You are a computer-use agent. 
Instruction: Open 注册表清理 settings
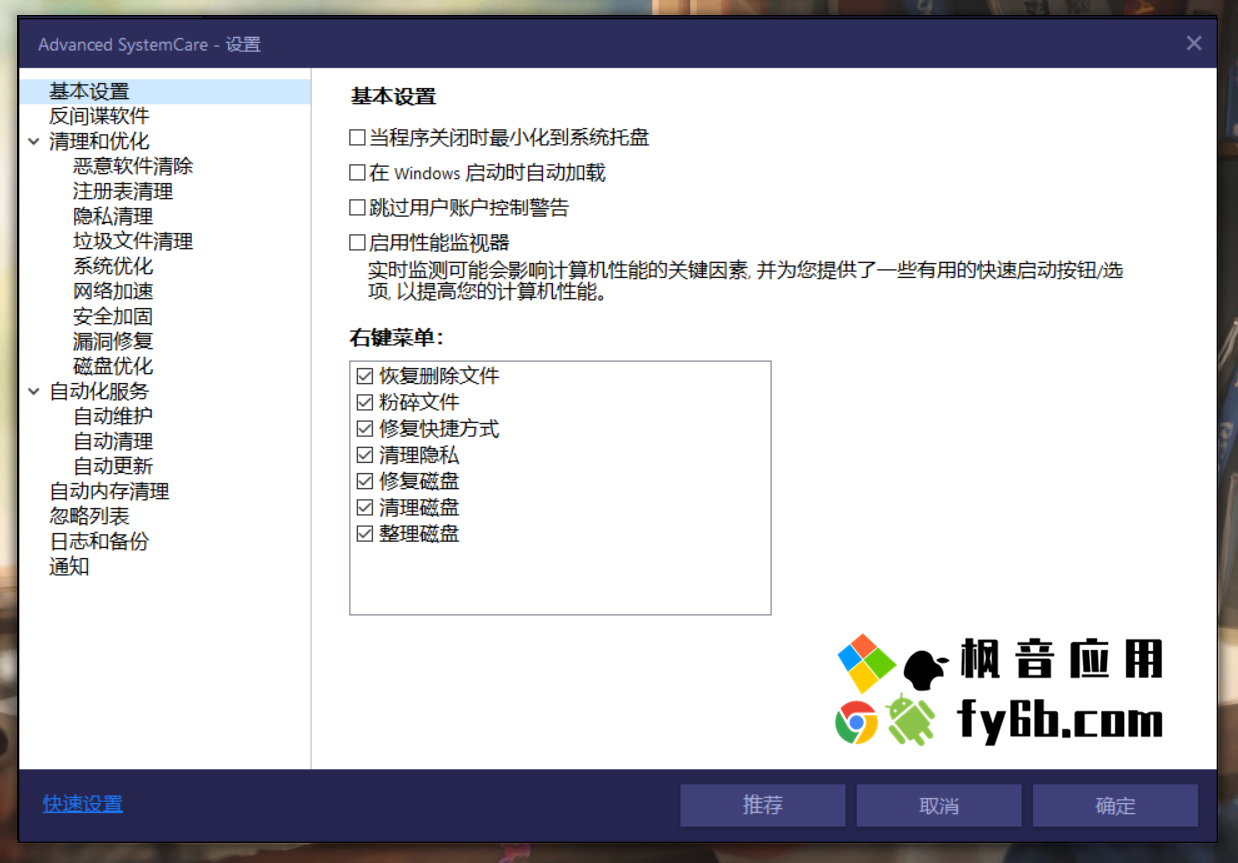tap(123, 192)
